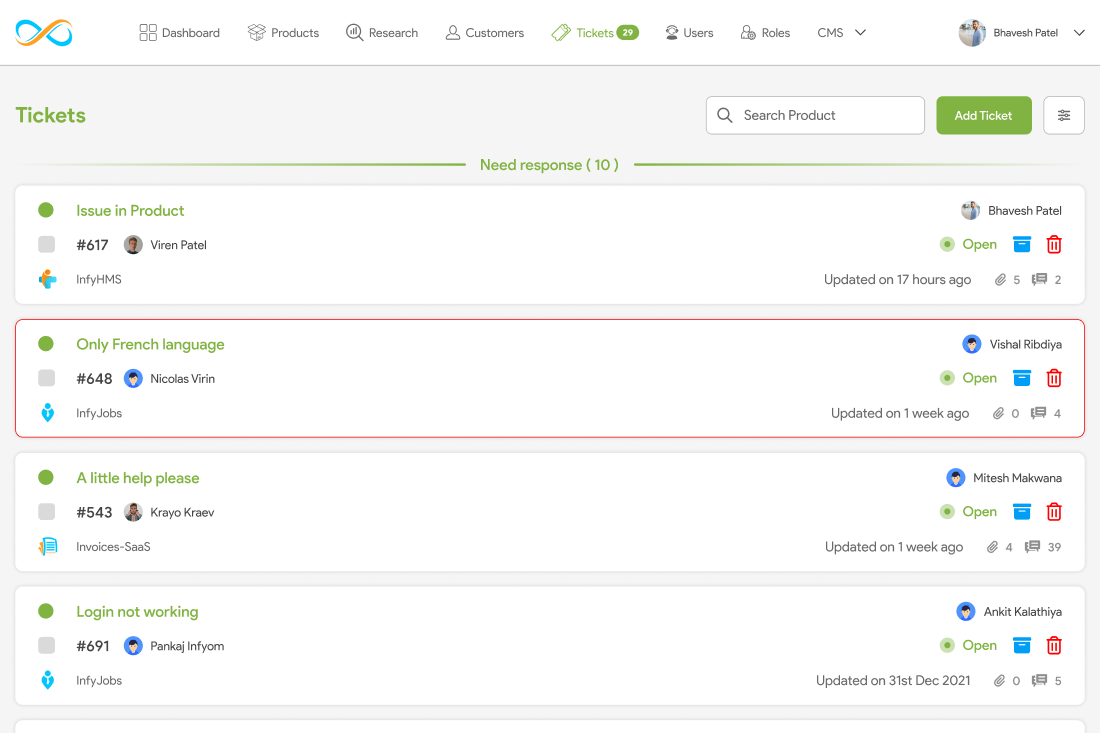Click 'Updated on 31st Dec 2021' text
Image resolution: width=1100 pixels, height=733 pixels.
pos(893,680)
